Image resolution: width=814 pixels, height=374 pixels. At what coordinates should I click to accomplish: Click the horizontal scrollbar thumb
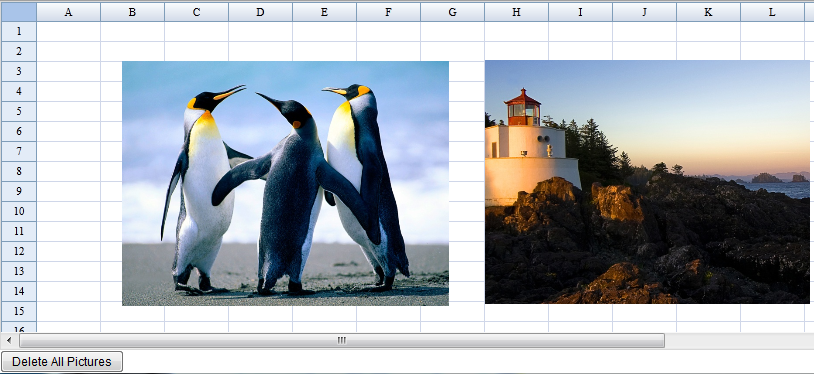point(342,341)
